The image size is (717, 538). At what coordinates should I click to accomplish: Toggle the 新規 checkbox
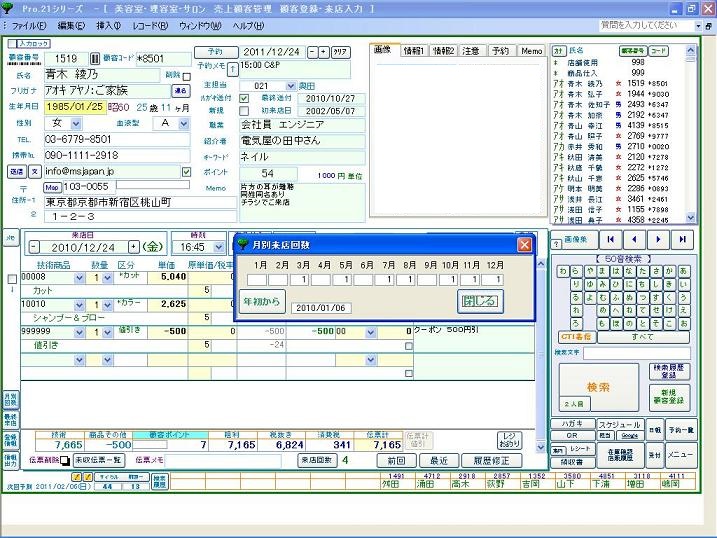point(244,111)
